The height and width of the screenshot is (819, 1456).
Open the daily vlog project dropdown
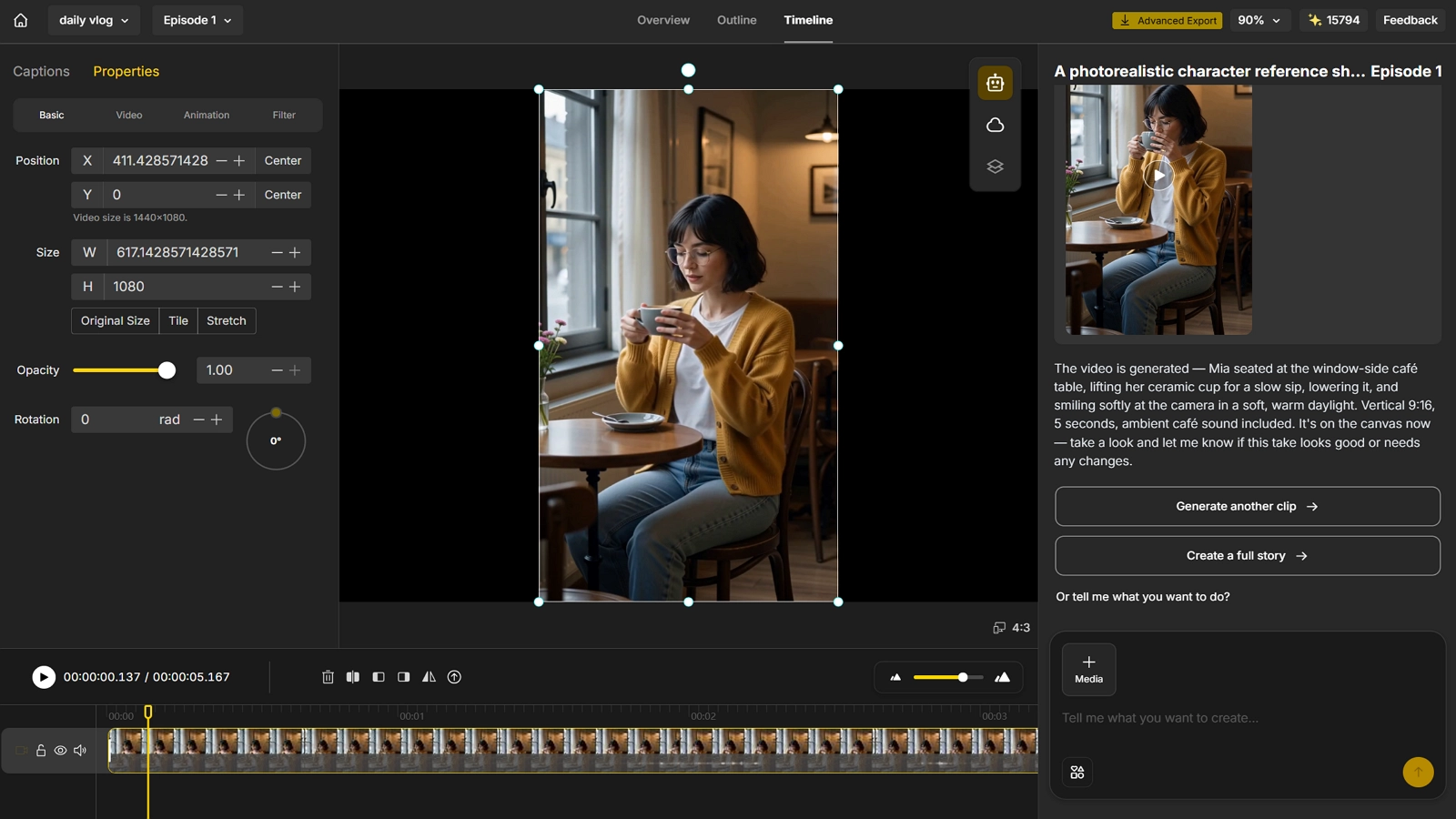click(x=94, y=20)
